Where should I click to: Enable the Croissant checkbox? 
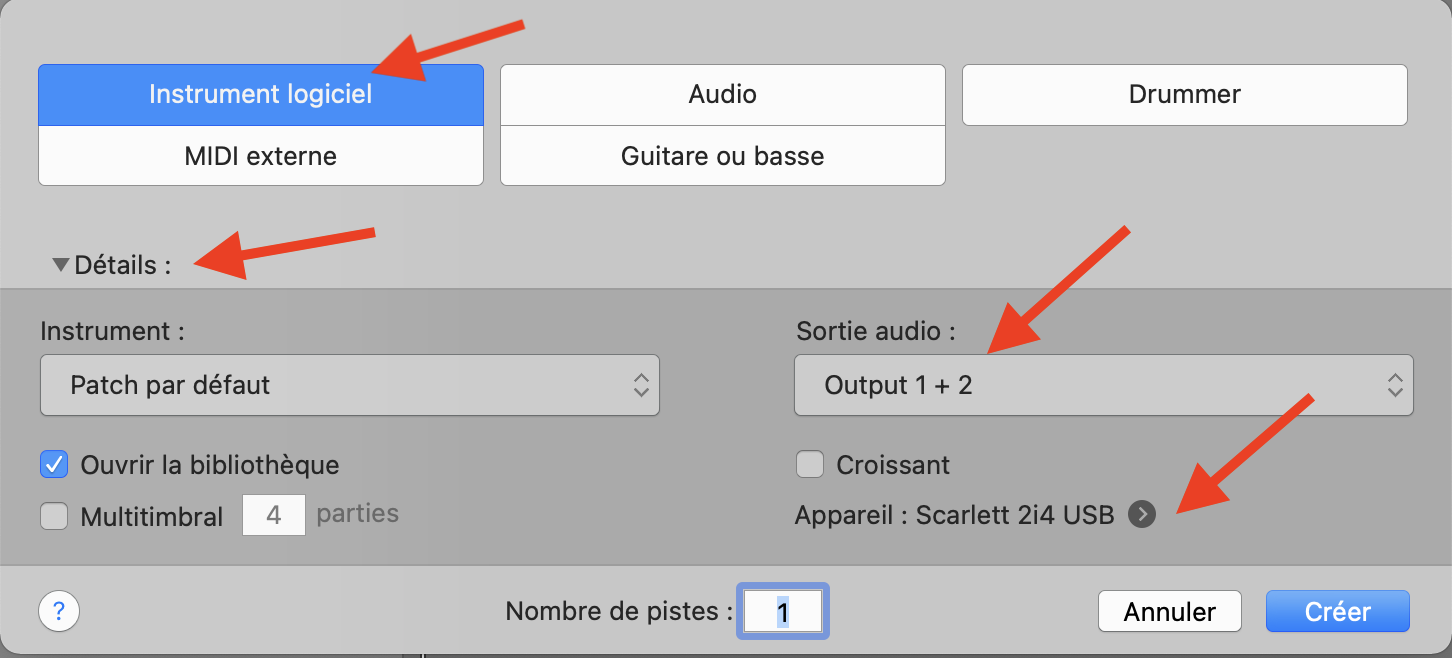[810, 465]
